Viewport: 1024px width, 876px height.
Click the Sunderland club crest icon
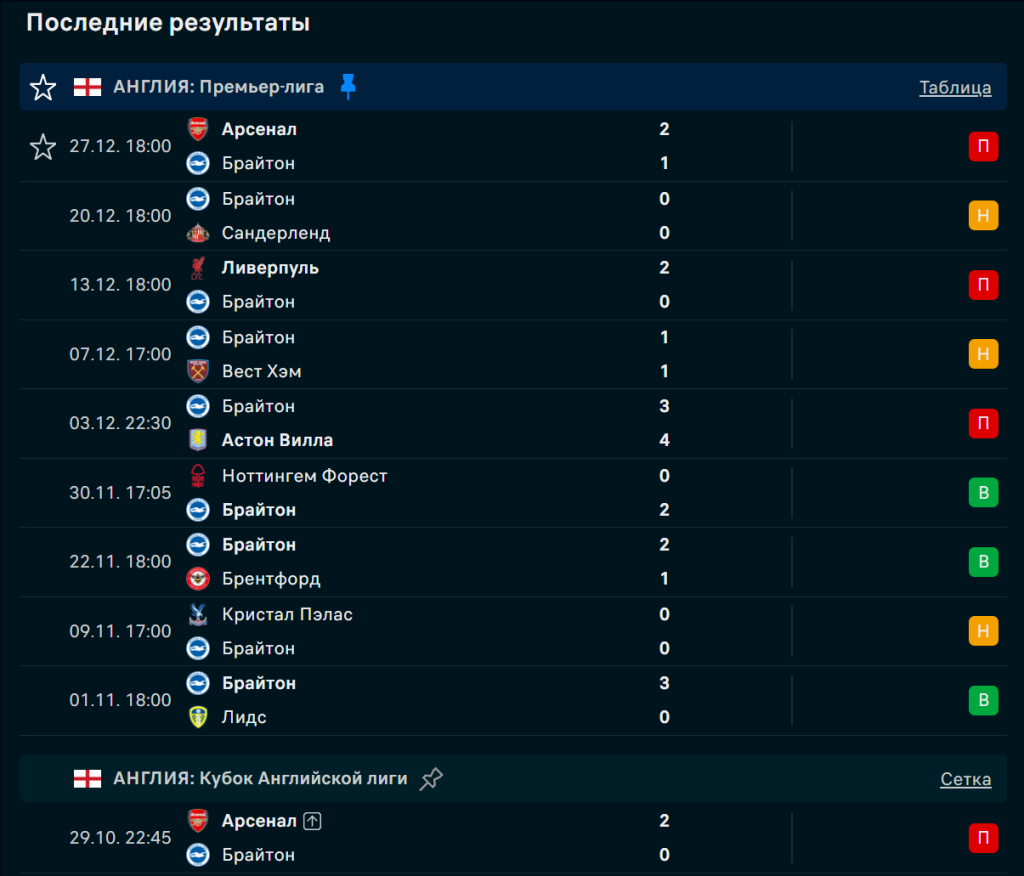[x=198, y=233]
